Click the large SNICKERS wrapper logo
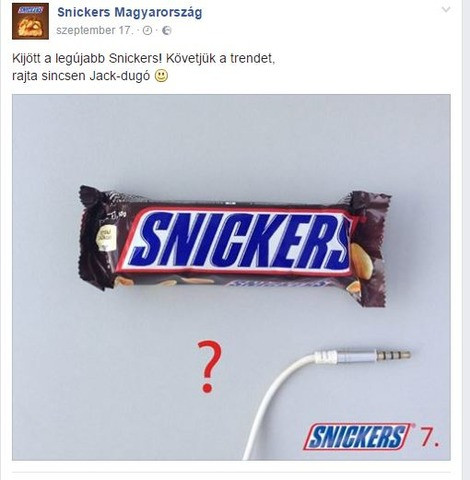470x480 pixels. click(x=237, y=241)
